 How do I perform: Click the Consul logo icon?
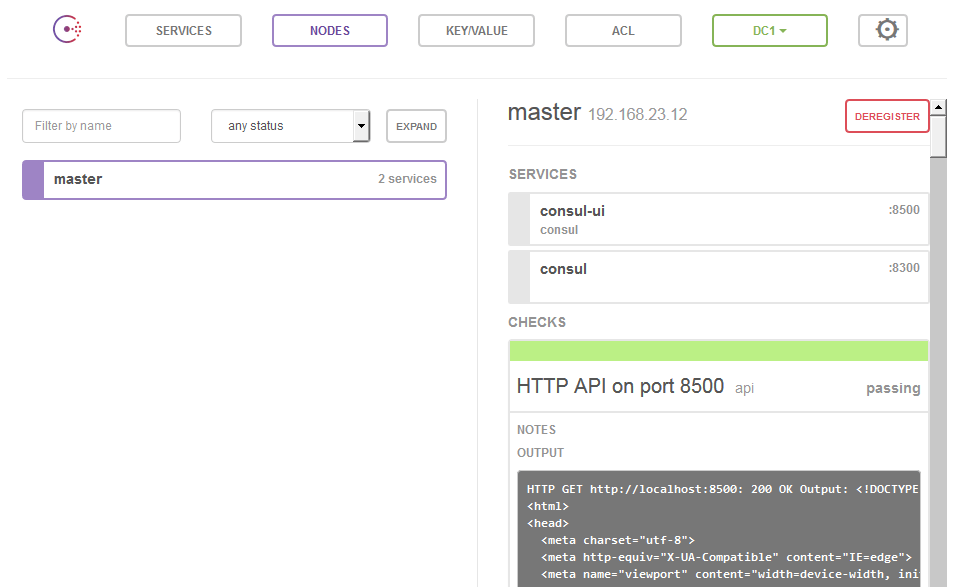[x=66, y=29]
